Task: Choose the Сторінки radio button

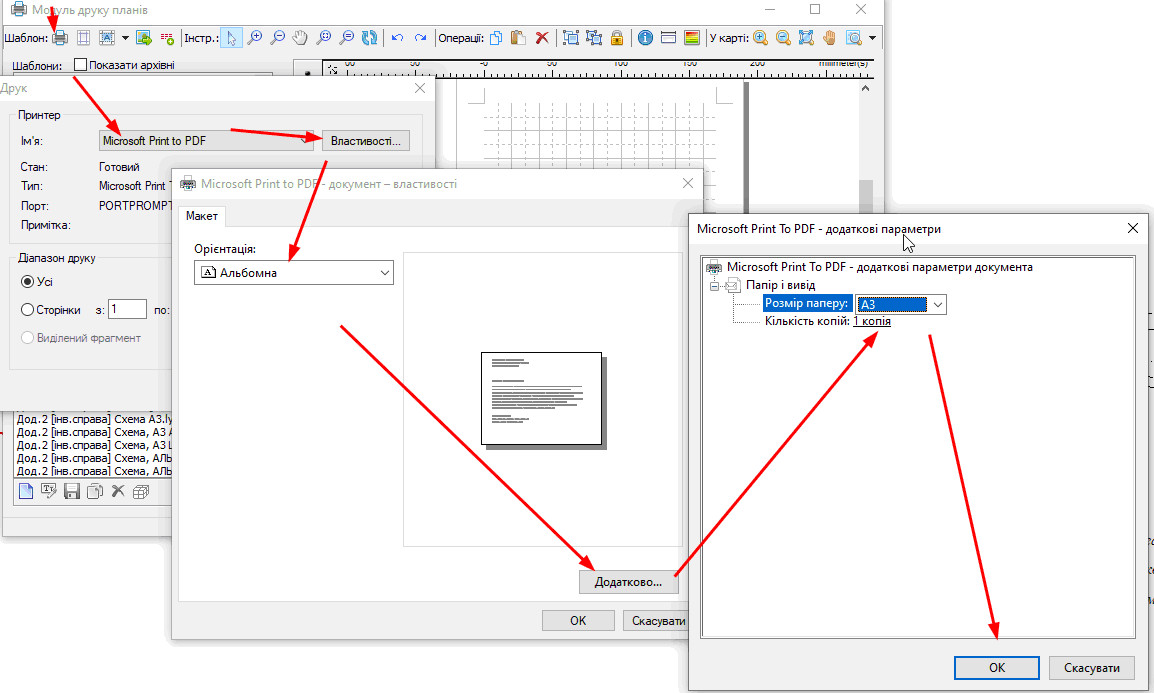Action: (x=28, y=310)
